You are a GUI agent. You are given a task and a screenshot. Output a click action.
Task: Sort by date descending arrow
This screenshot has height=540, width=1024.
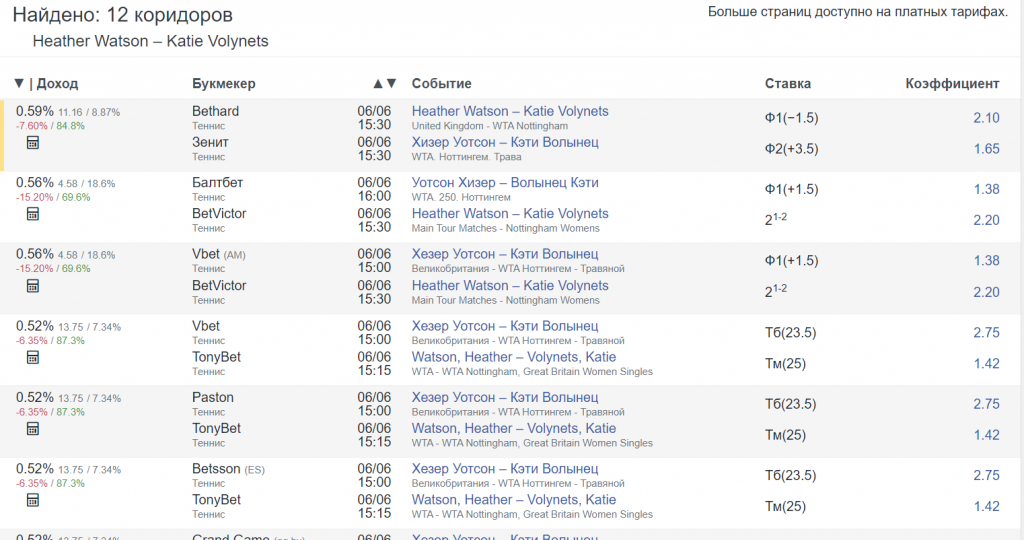pos(391,84)
